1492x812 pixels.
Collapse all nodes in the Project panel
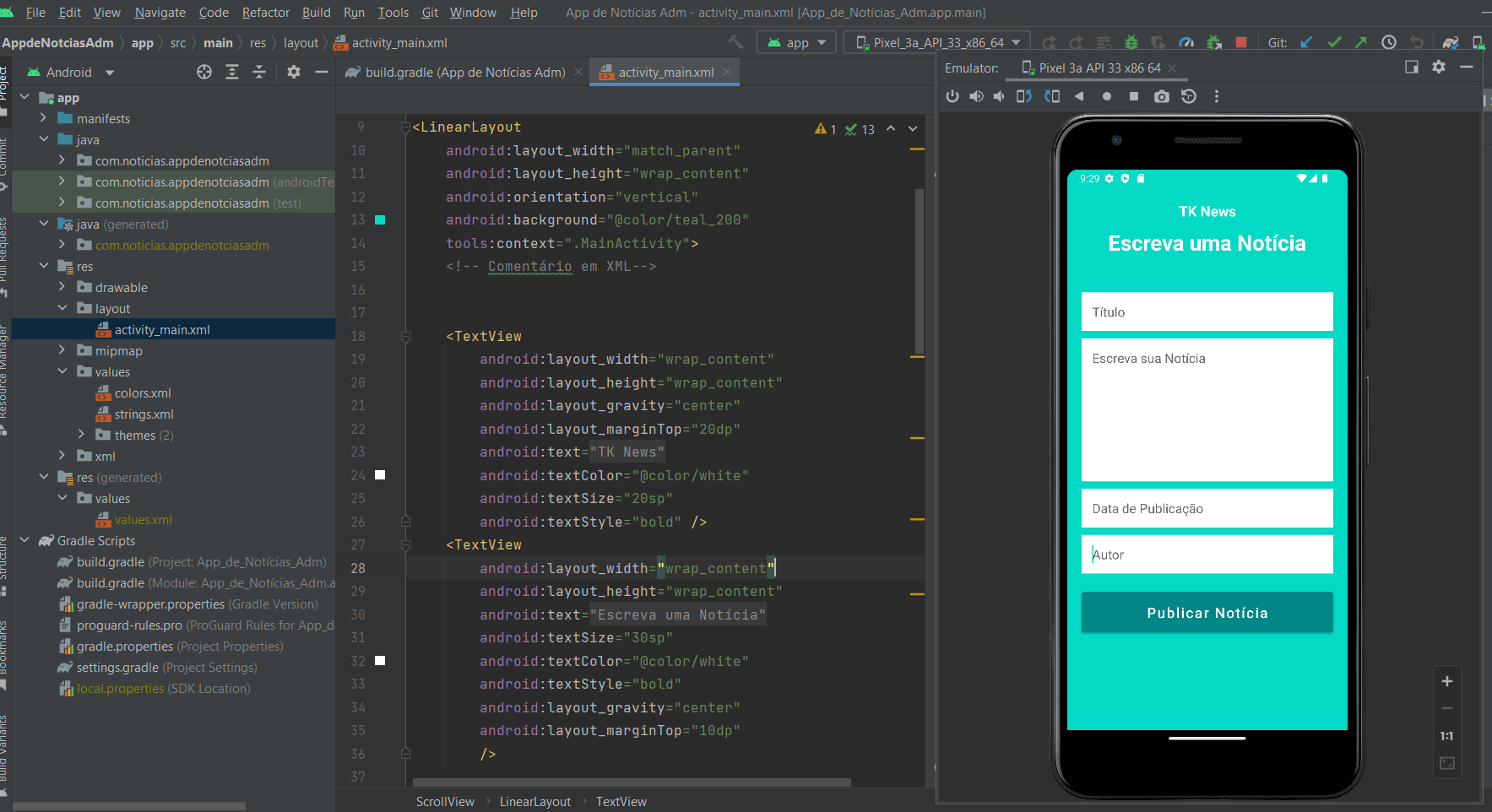click(259, 72)
